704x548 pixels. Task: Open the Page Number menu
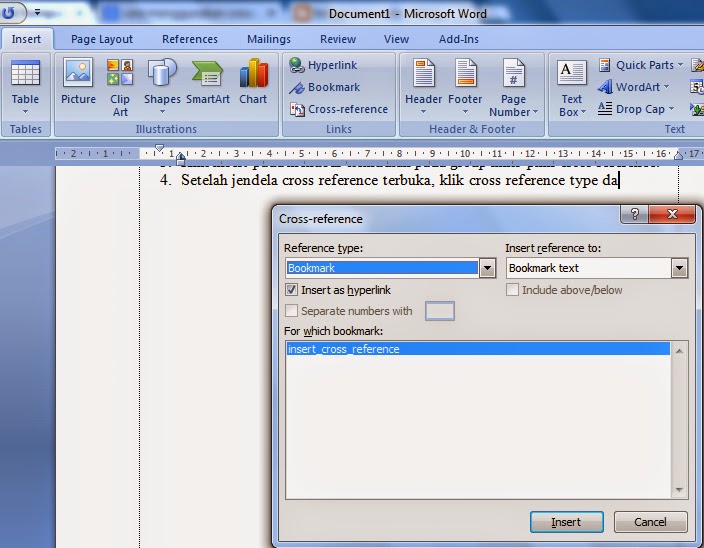coord(513,88)
